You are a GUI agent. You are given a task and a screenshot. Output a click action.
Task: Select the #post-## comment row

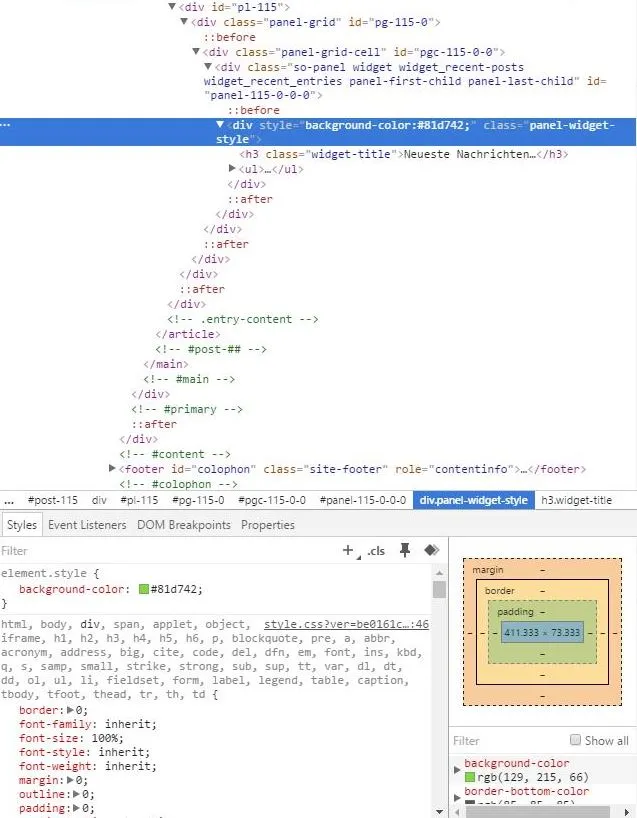click(x=211, y=349)
